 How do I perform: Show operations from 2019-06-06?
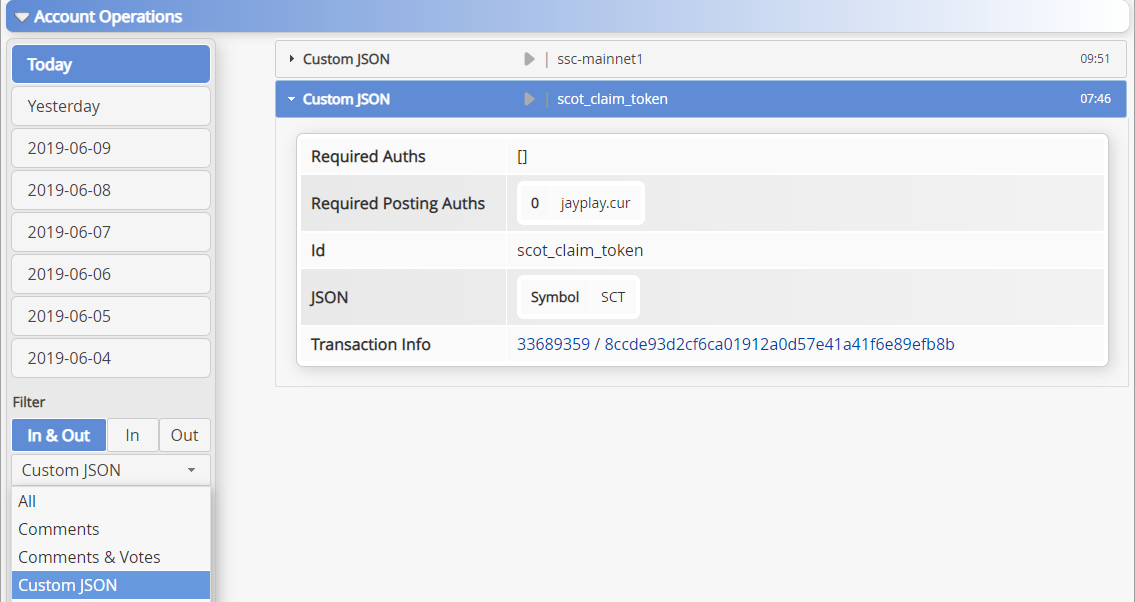111,274
